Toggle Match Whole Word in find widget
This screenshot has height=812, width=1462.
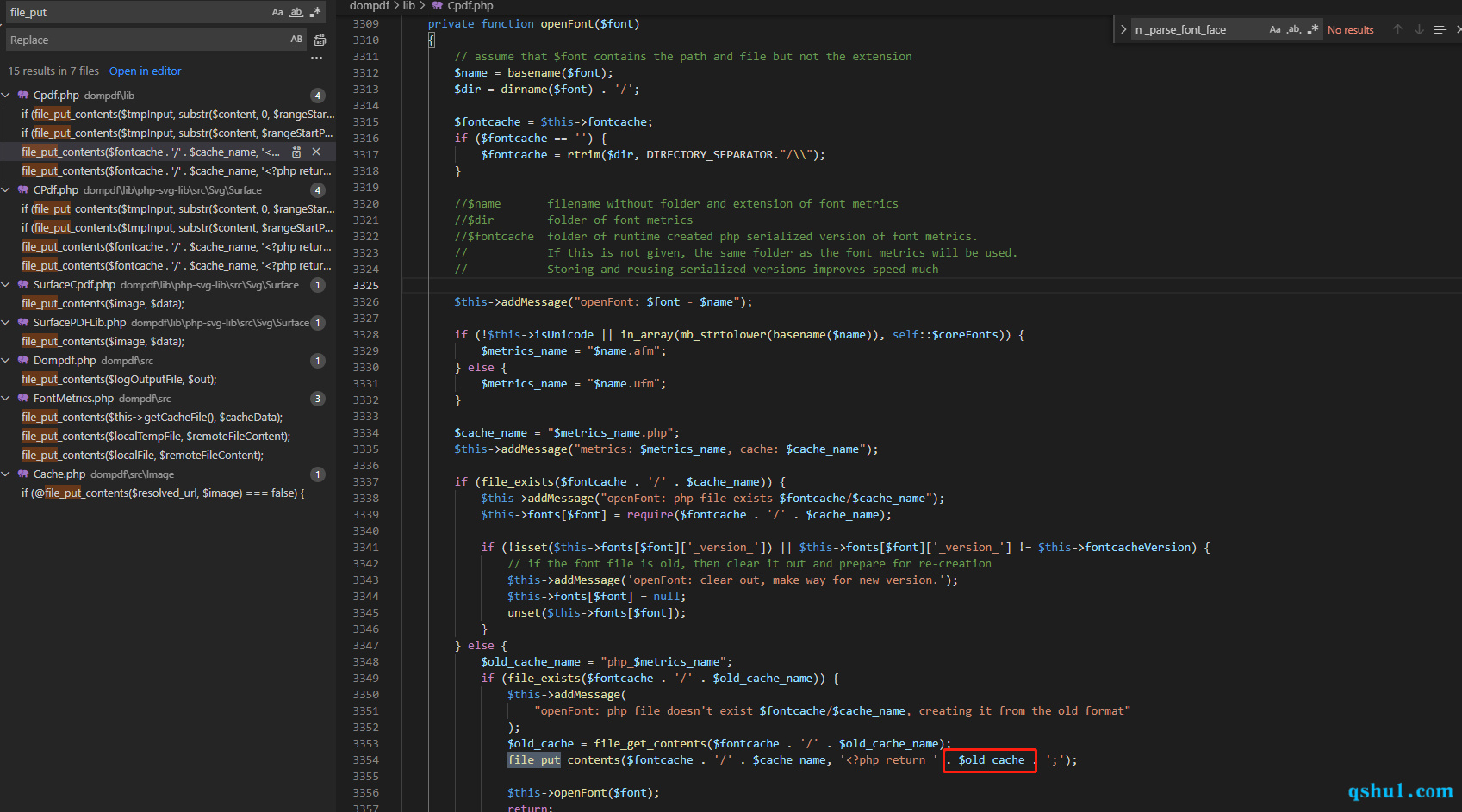(1294, 29)
